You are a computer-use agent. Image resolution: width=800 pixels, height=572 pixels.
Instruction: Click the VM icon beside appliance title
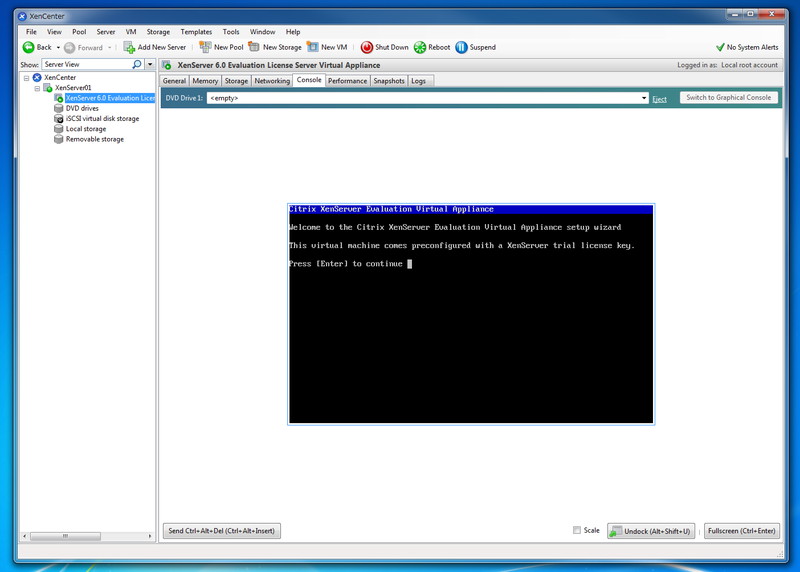pyautogui.click(x=167, y=65)
